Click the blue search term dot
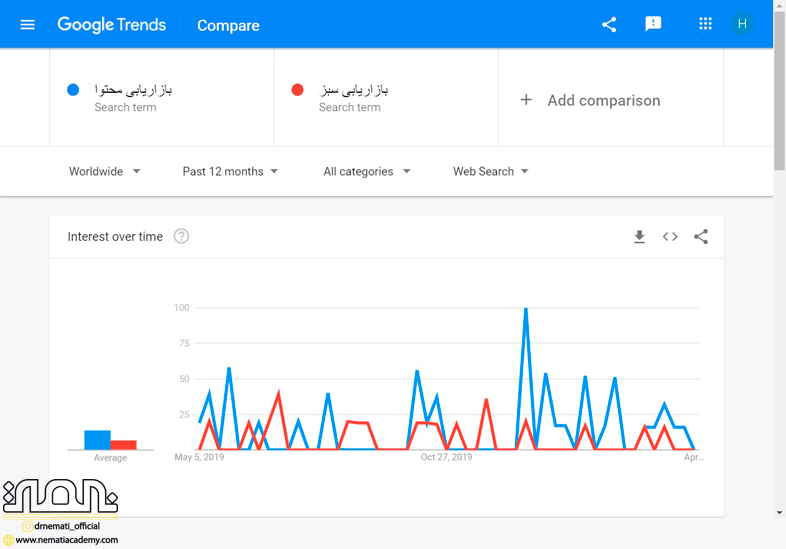This screenshot has height=549, width=786. coord(73,90)
